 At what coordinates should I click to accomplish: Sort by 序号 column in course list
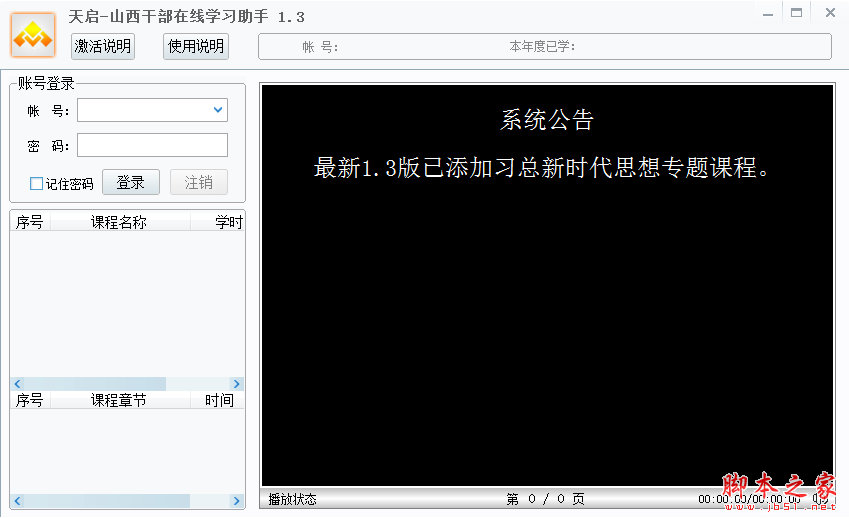coord(30,222)
